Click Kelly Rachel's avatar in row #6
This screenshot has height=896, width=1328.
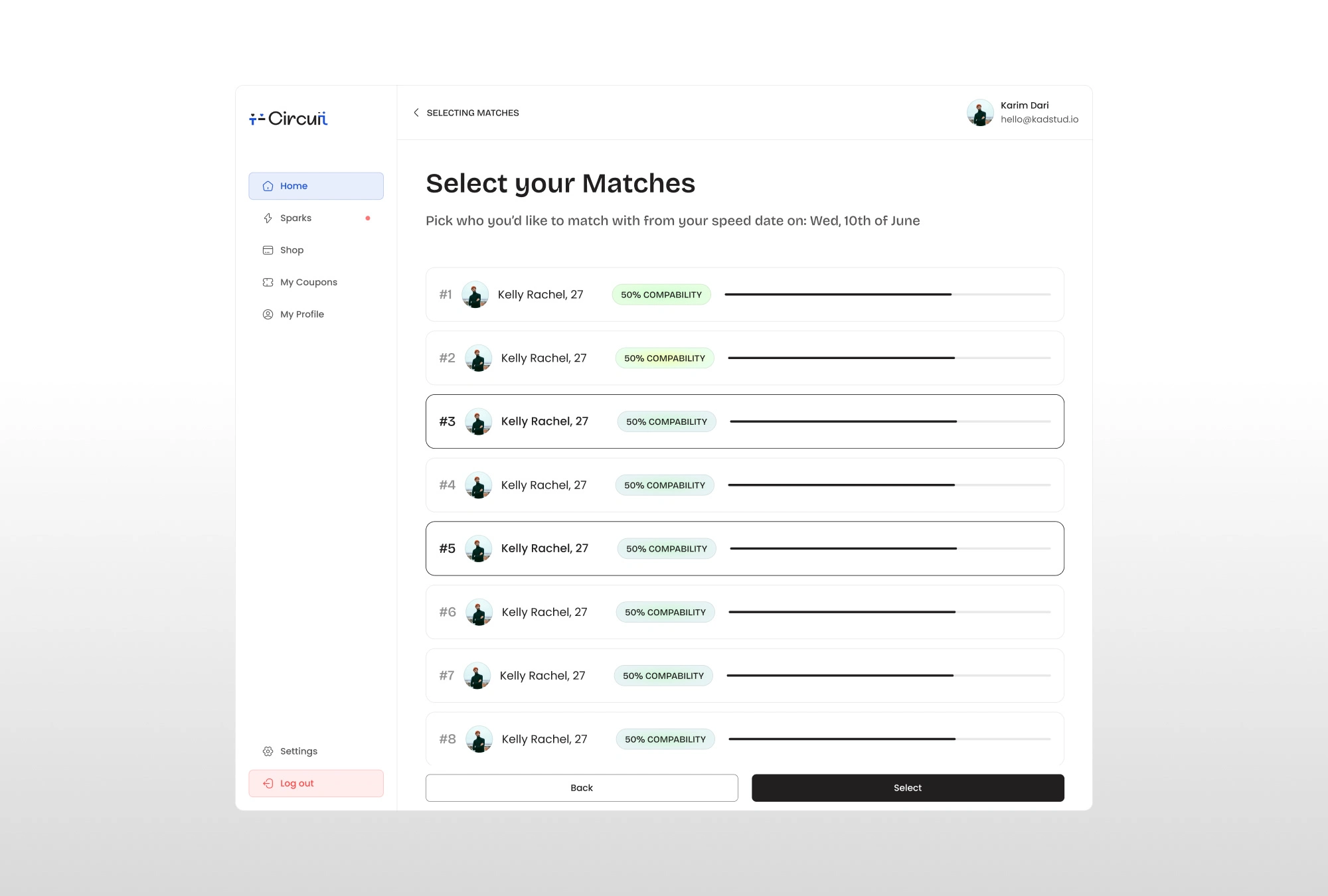[479, 612]
